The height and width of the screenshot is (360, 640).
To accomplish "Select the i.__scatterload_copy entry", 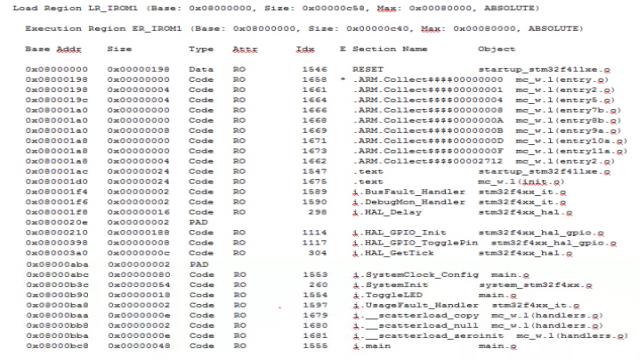I will (416, 316).
